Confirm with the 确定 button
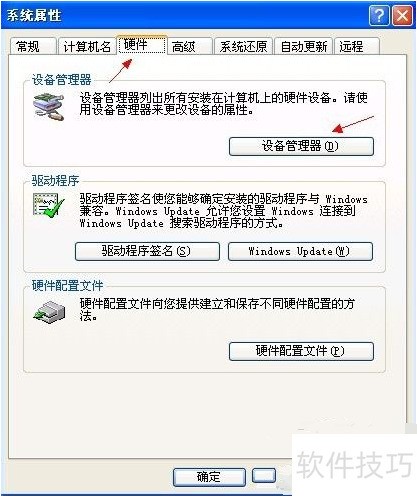The image size is (417, 496). tap(209, 477)
